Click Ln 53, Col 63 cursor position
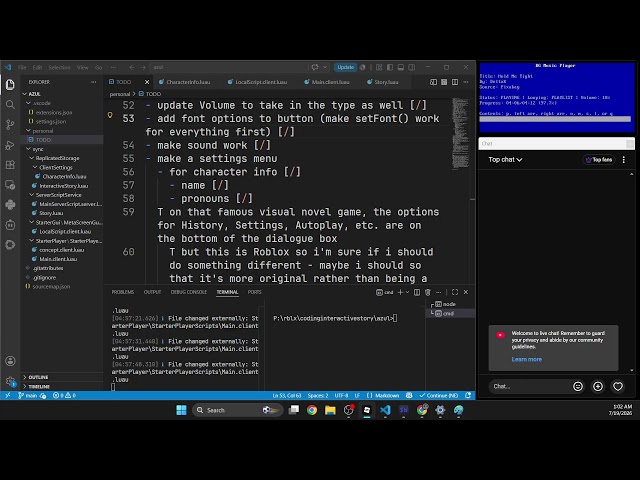This screenshot has width=640, height=480. pyautogui.click(x=287, y=396)
